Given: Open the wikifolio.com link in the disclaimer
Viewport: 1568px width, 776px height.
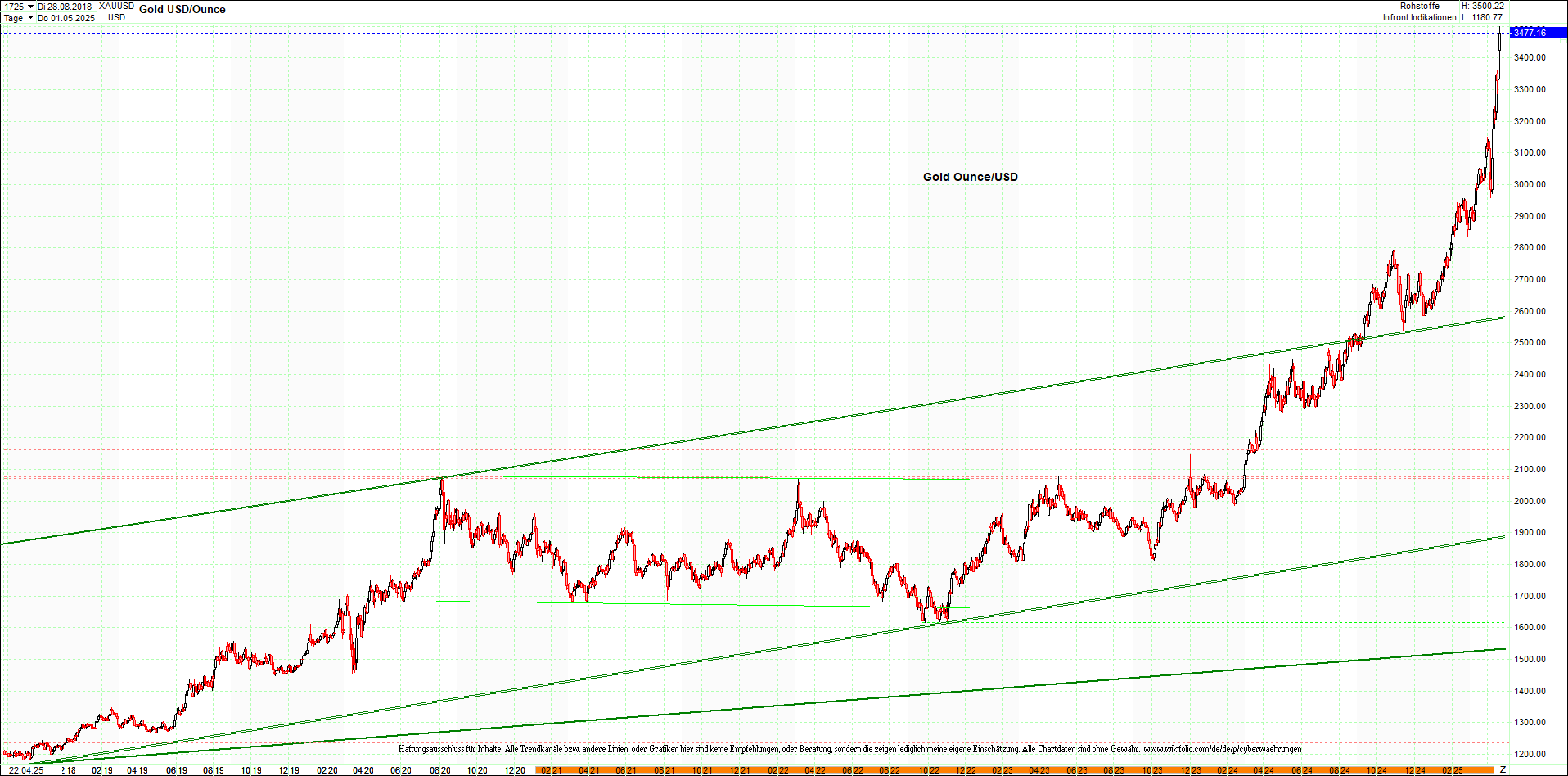Looking at the screenshot, I should tap(1224, 749).
